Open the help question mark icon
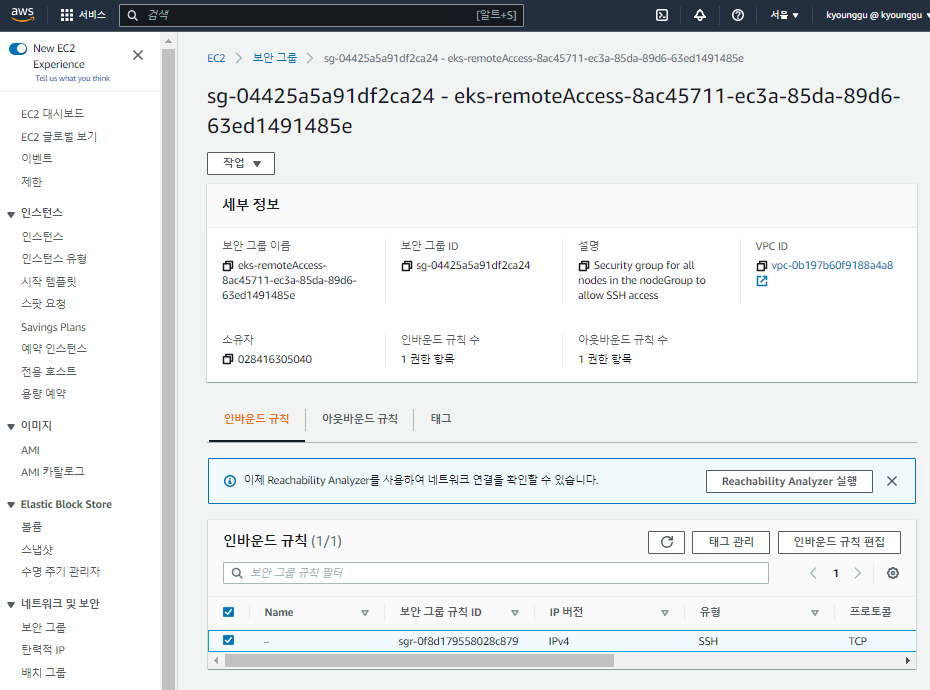 [x=738, y=15]
